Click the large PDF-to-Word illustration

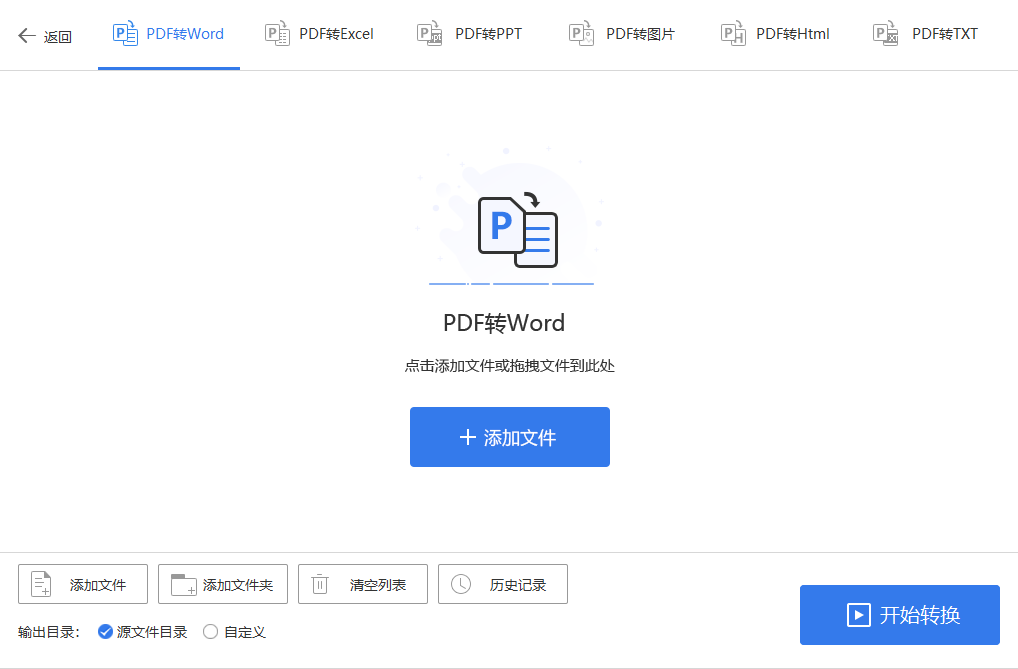[x=511, y=218]
